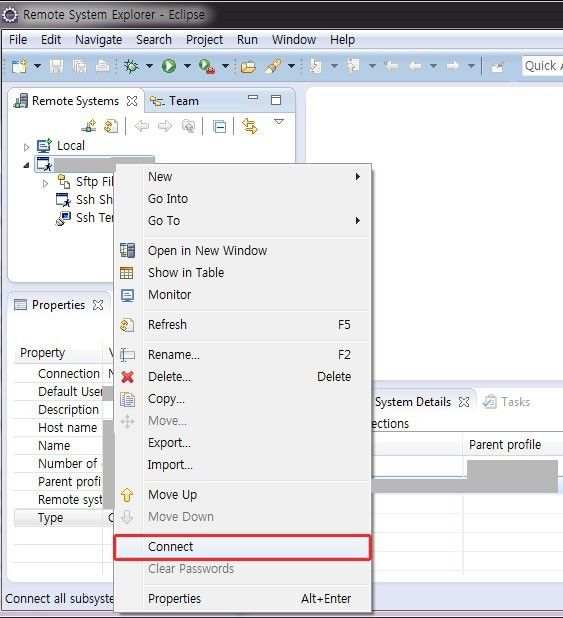Click the Back arrow toolbar icon

coord(415,66)
